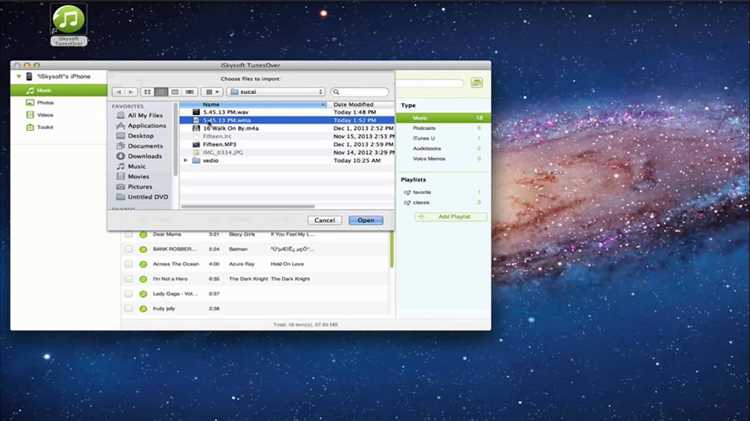
Task: Sort files by Name column header
Action: pyautogui.click(x=254, y=104)
